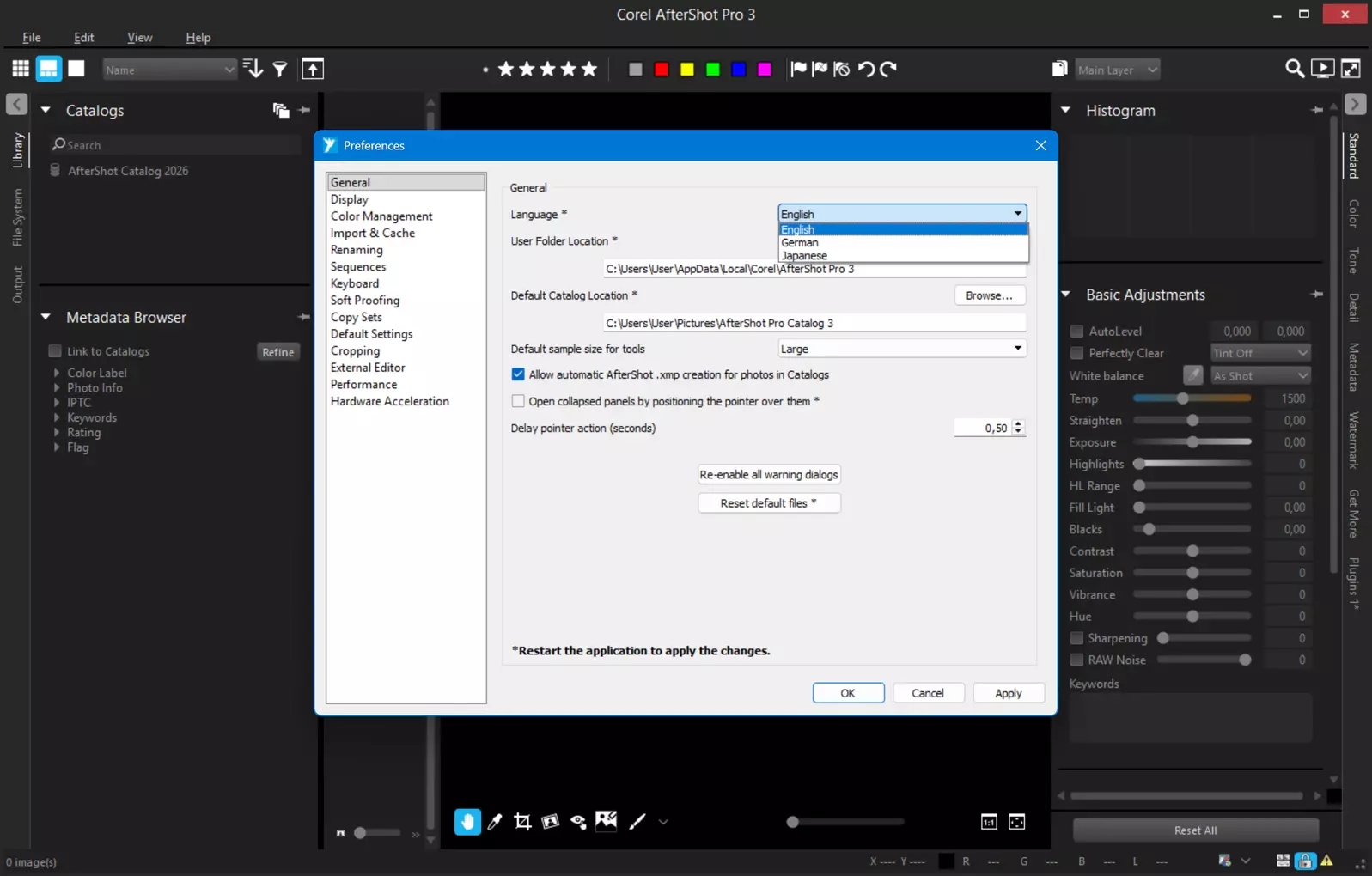Select the Pan hand tool
Viewport: 1372px width, 876px height.
[x=467, y=822]
